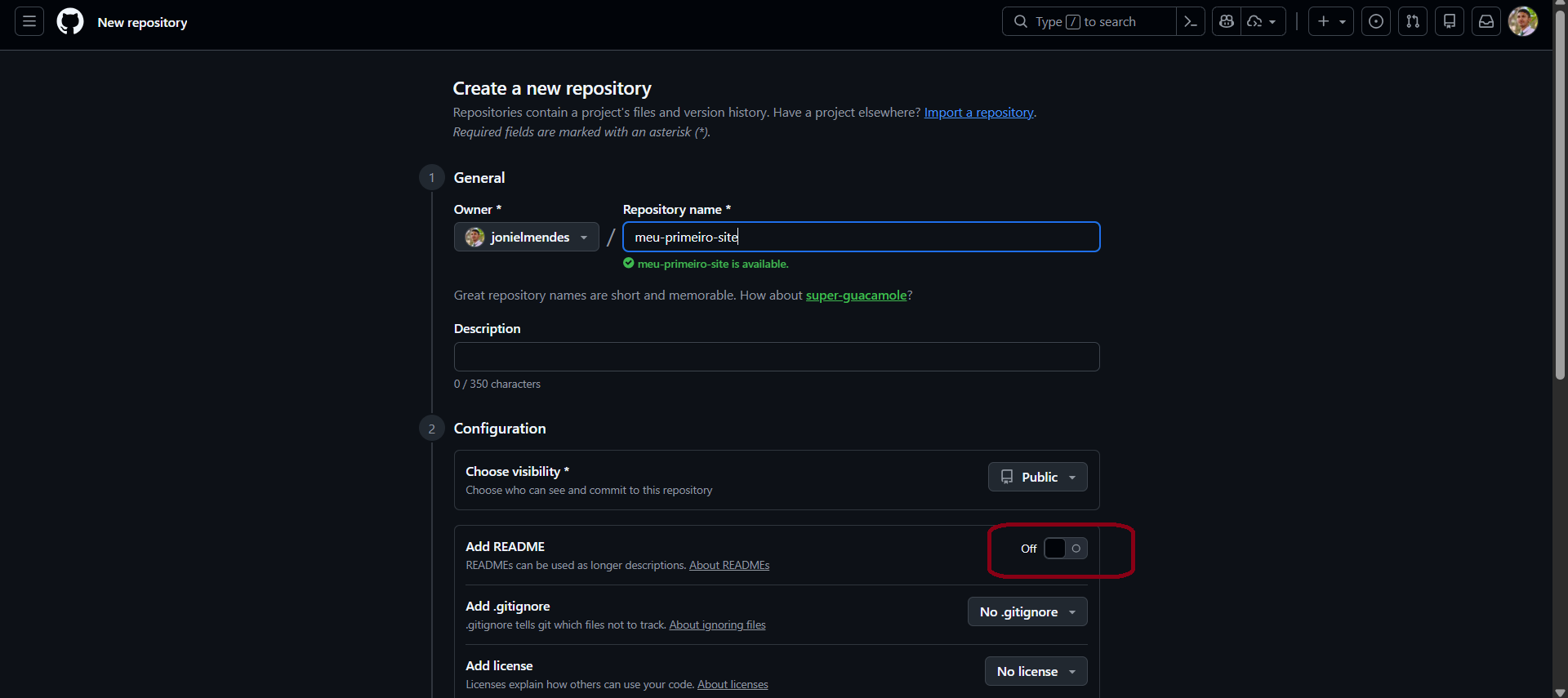Open GitHub Copilot chat icon

pyautogui.click(x=1227, y=22)
